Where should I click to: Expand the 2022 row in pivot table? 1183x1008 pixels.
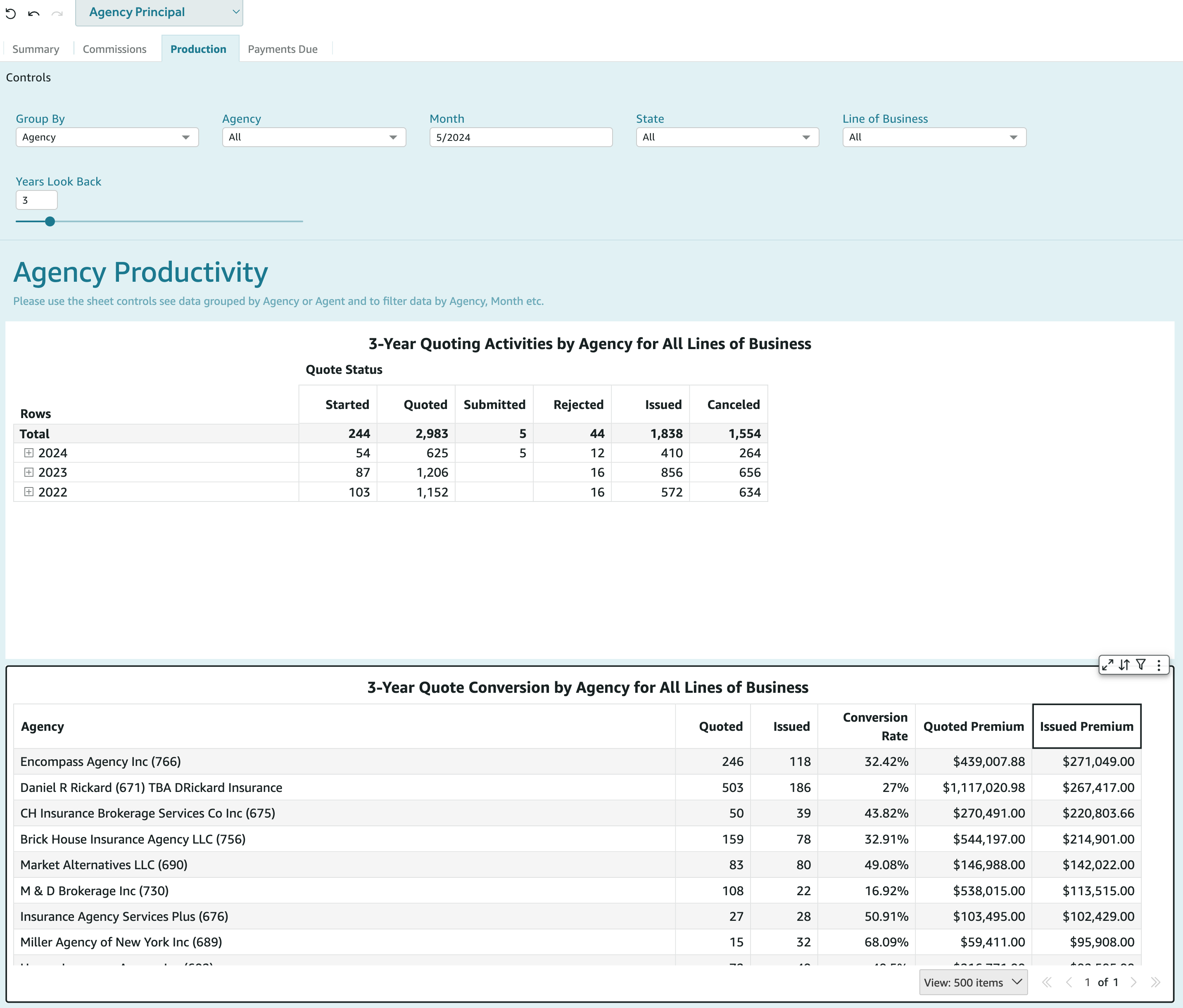click(29, 492)
